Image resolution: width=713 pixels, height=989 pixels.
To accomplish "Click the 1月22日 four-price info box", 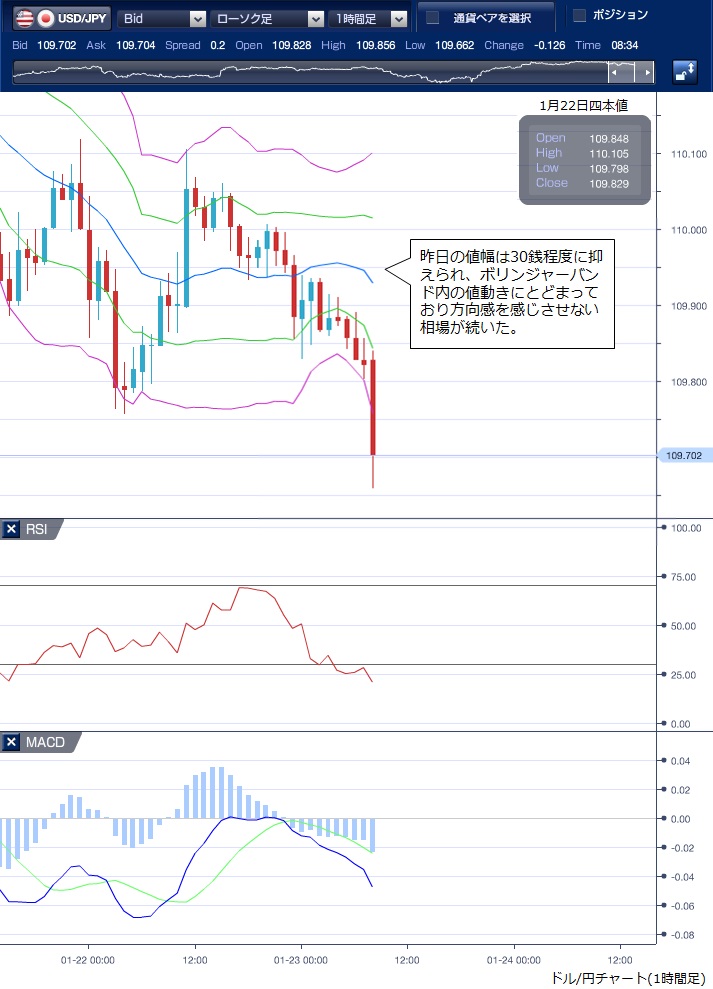I will coord(584,160).
